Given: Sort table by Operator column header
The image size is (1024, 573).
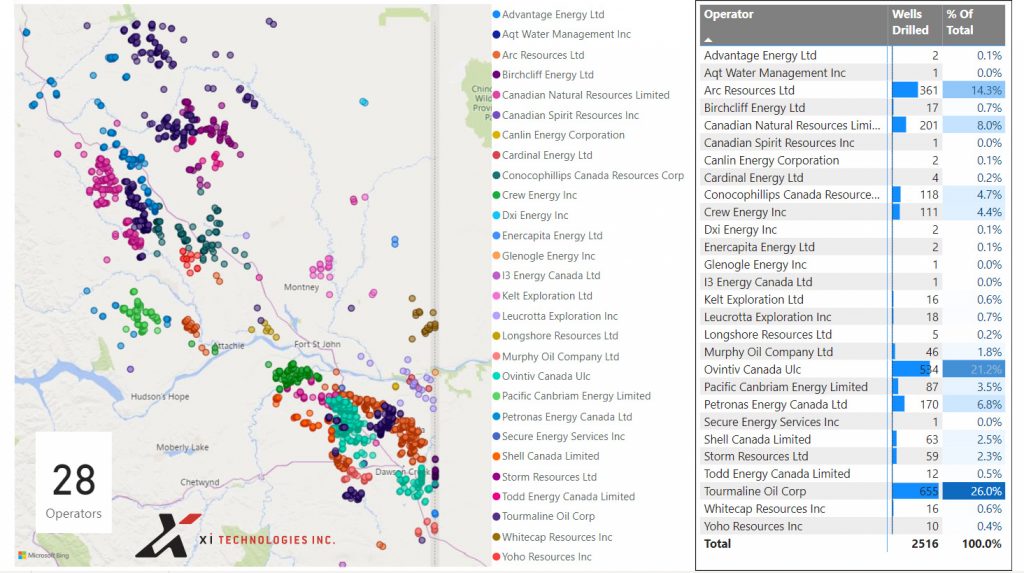Looking at the screenshot, I should point(729,14).
